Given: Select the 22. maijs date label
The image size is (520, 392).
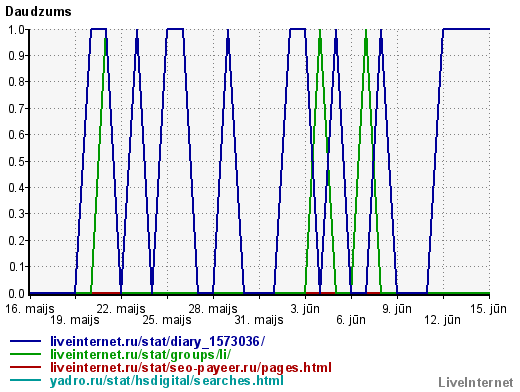Looking at the screenshot, I should click(121, 309).
